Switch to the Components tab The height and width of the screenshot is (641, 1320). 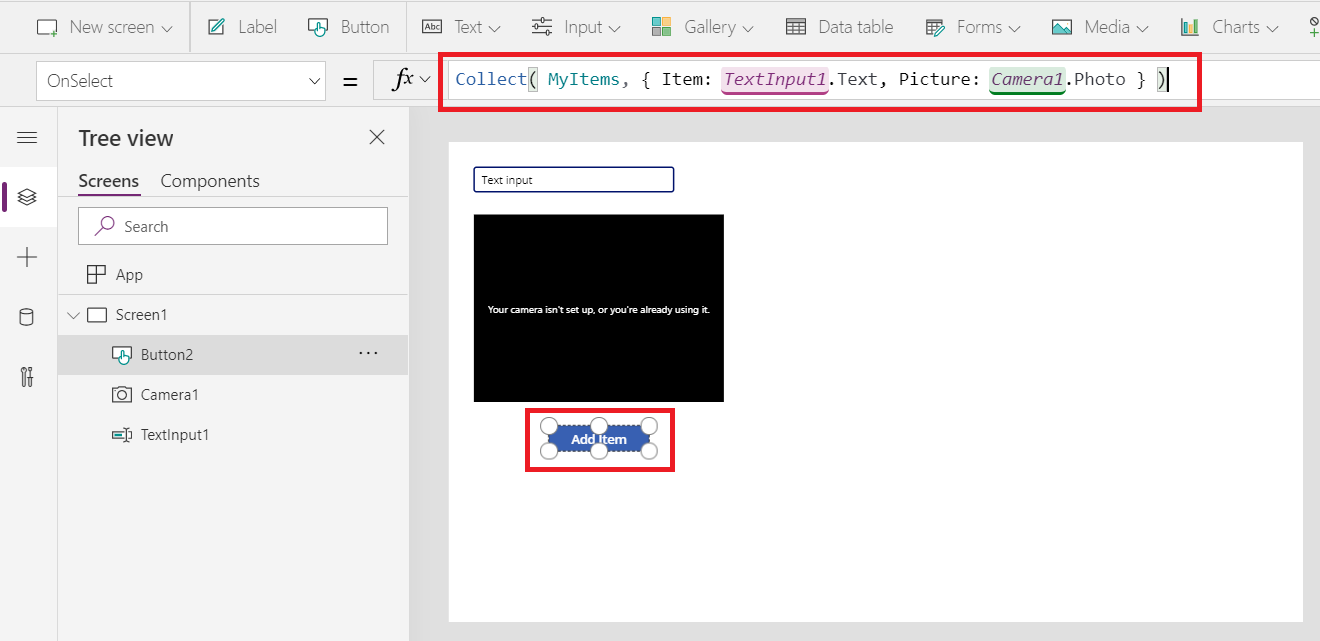210,181
